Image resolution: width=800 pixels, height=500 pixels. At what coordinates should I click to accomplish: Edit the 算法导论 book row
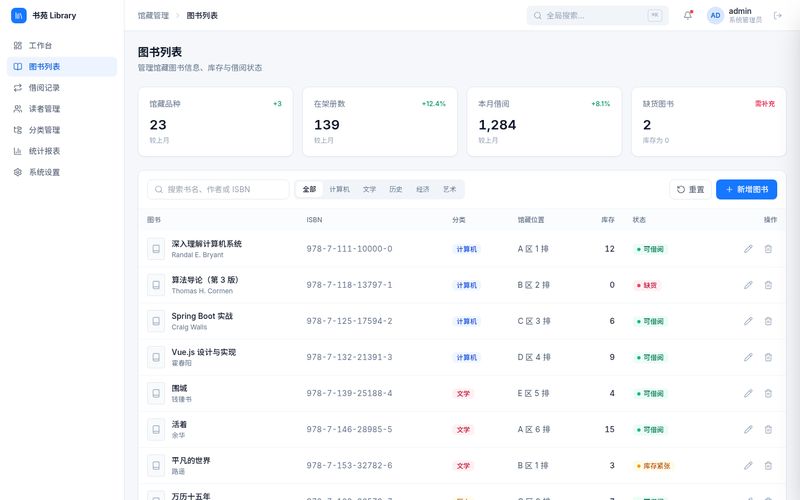click(x=748, y=285)
